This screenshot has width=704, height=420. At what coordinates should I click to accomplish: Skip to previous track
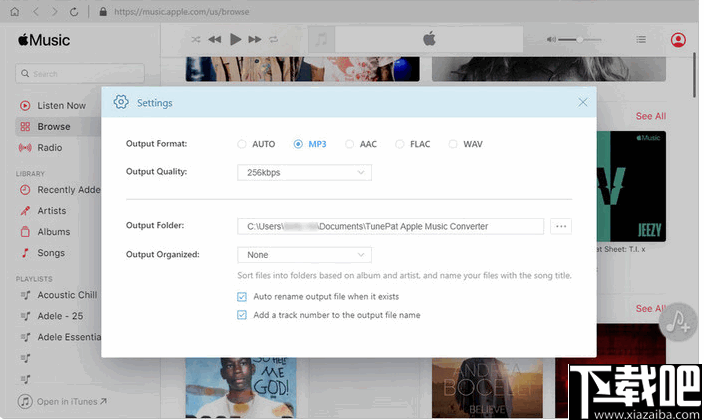[215, 40]
